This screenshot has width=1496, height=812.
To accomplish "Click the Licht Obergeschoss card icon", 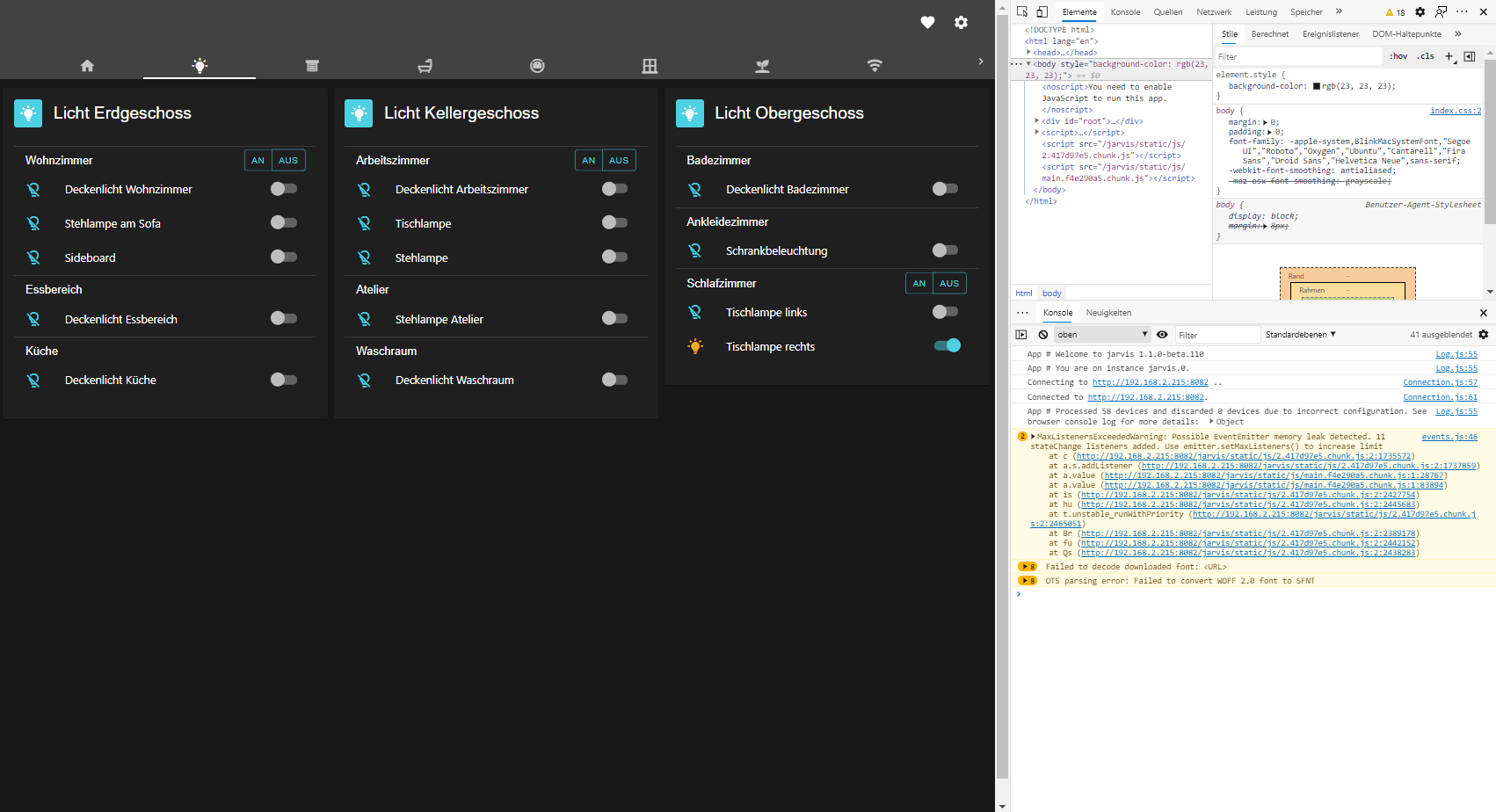I will (690, 113).
